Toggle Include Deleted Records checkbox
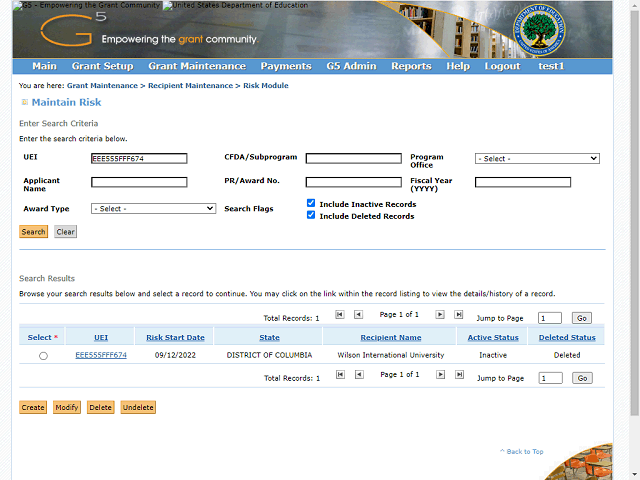Image resolution: width=640 pixels, height=480 pixels. point(311,215)
